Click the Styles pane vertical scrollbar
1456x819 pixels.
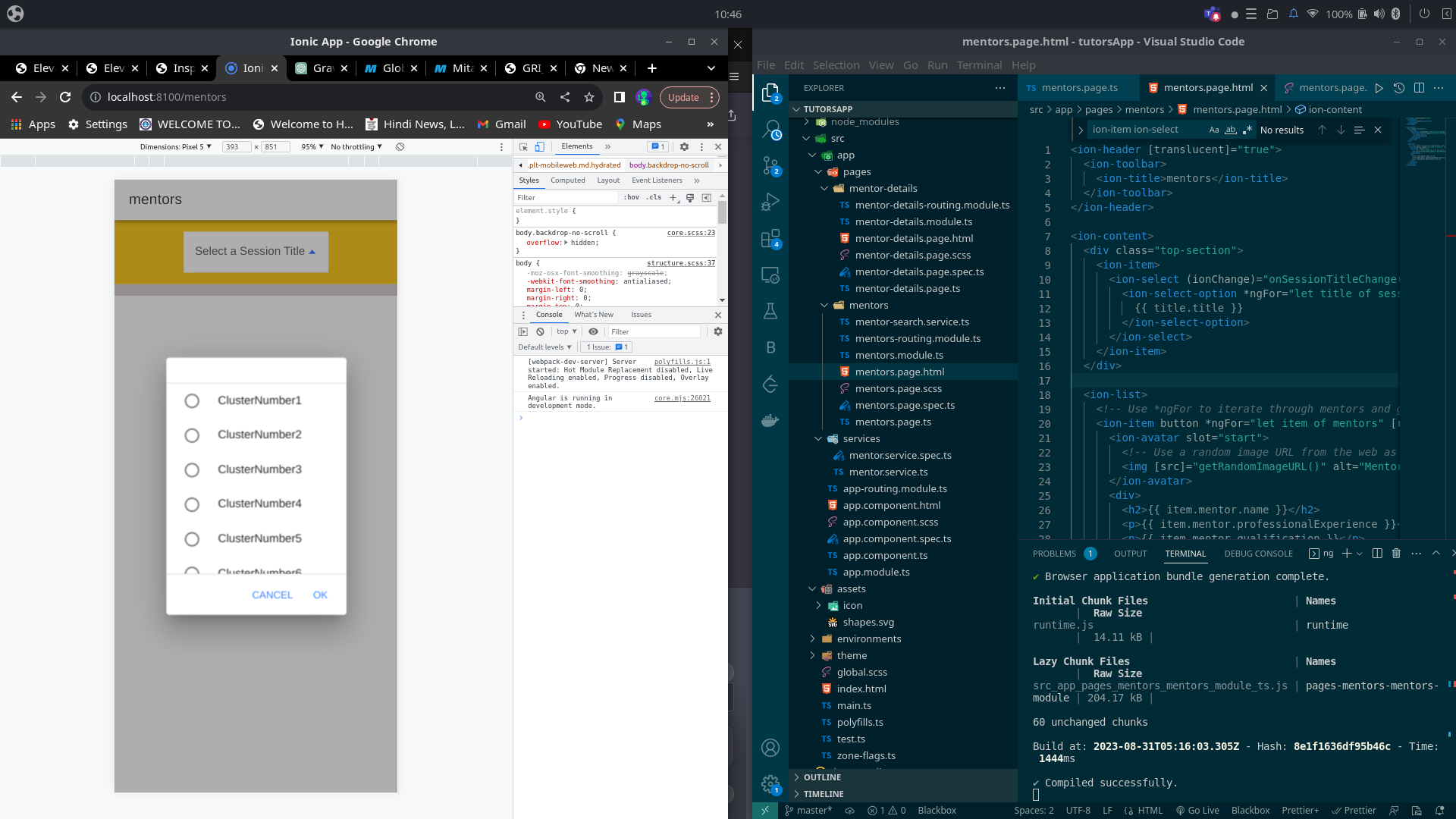(x=722, y=212)
